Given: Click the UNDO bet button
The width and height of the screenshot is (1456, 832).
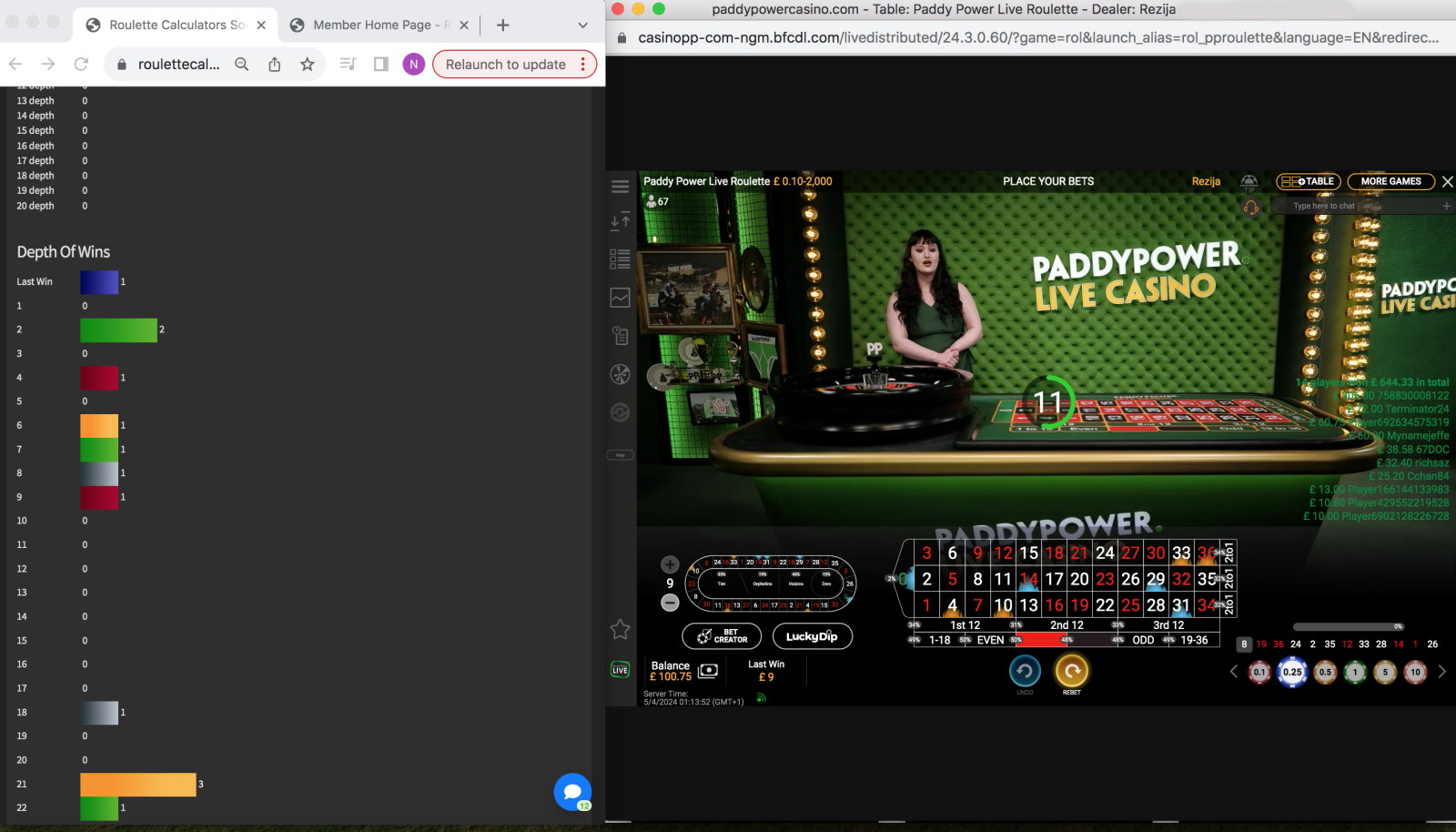Looking at the screenshot, I should pyautogui.click(x=1025, y=672).
